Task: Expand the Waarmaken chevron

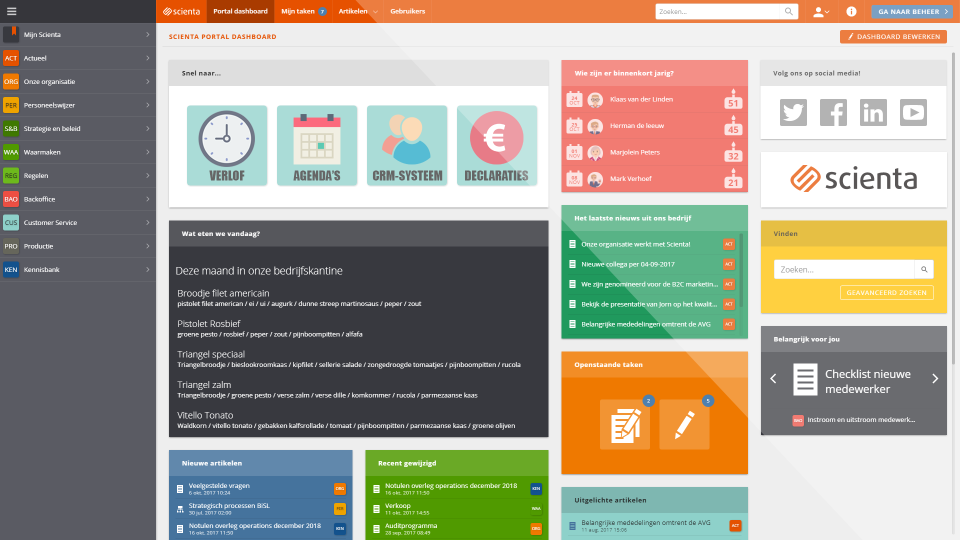Action: click(148, 152)
